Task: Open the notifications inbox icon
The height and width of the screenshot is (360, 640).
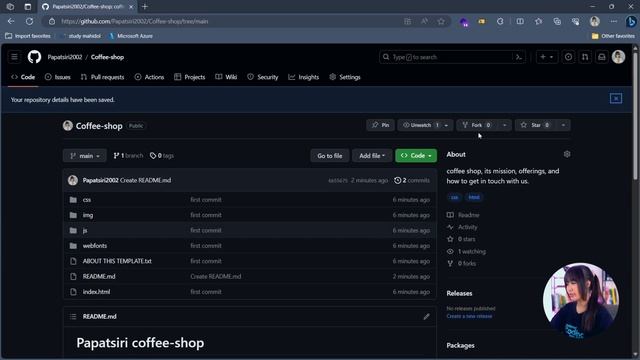Action: 602,57
